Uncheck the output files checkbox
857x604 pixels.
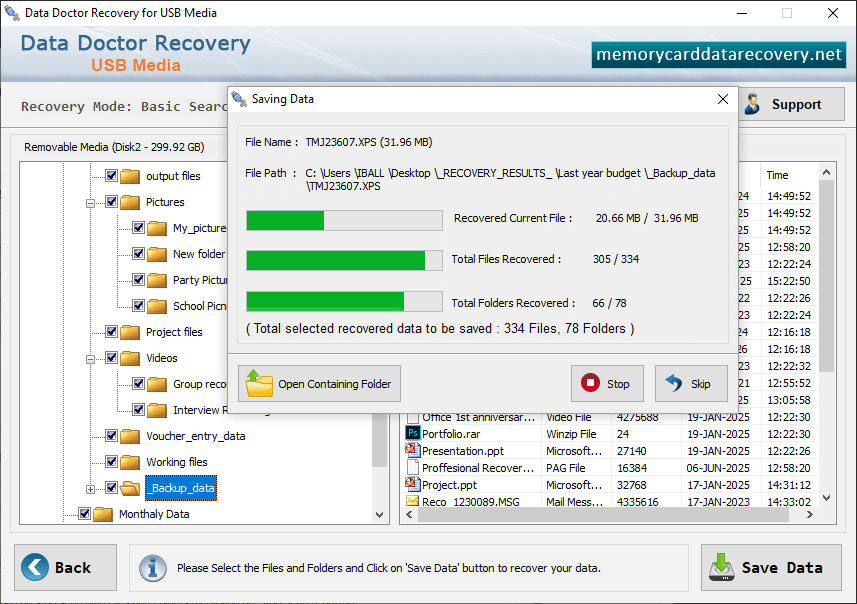point(111,175)
